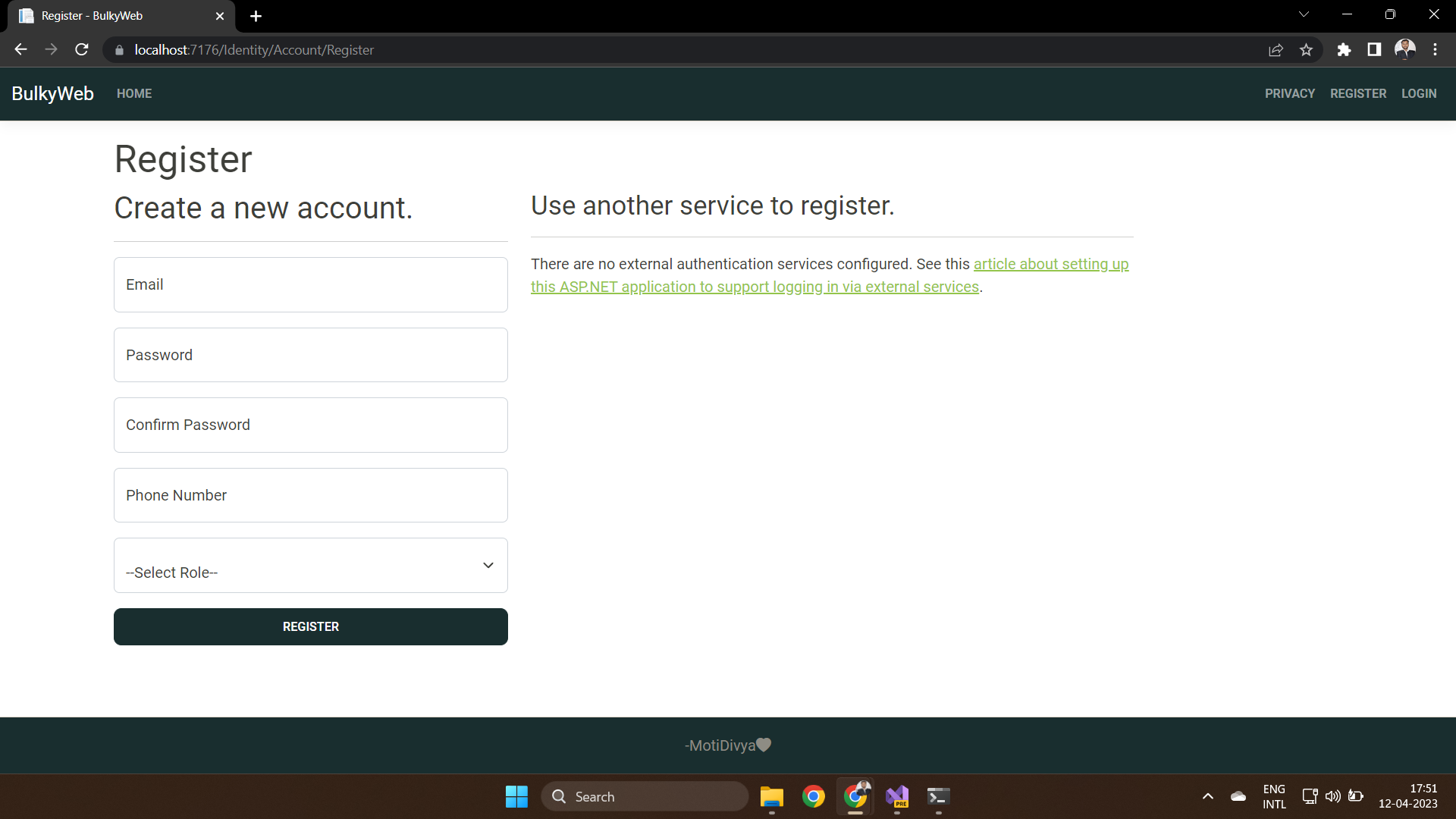Open the browser tab search chevron
The height and width of the screenshot is (819, 1456).
[x=1304, y=14]
